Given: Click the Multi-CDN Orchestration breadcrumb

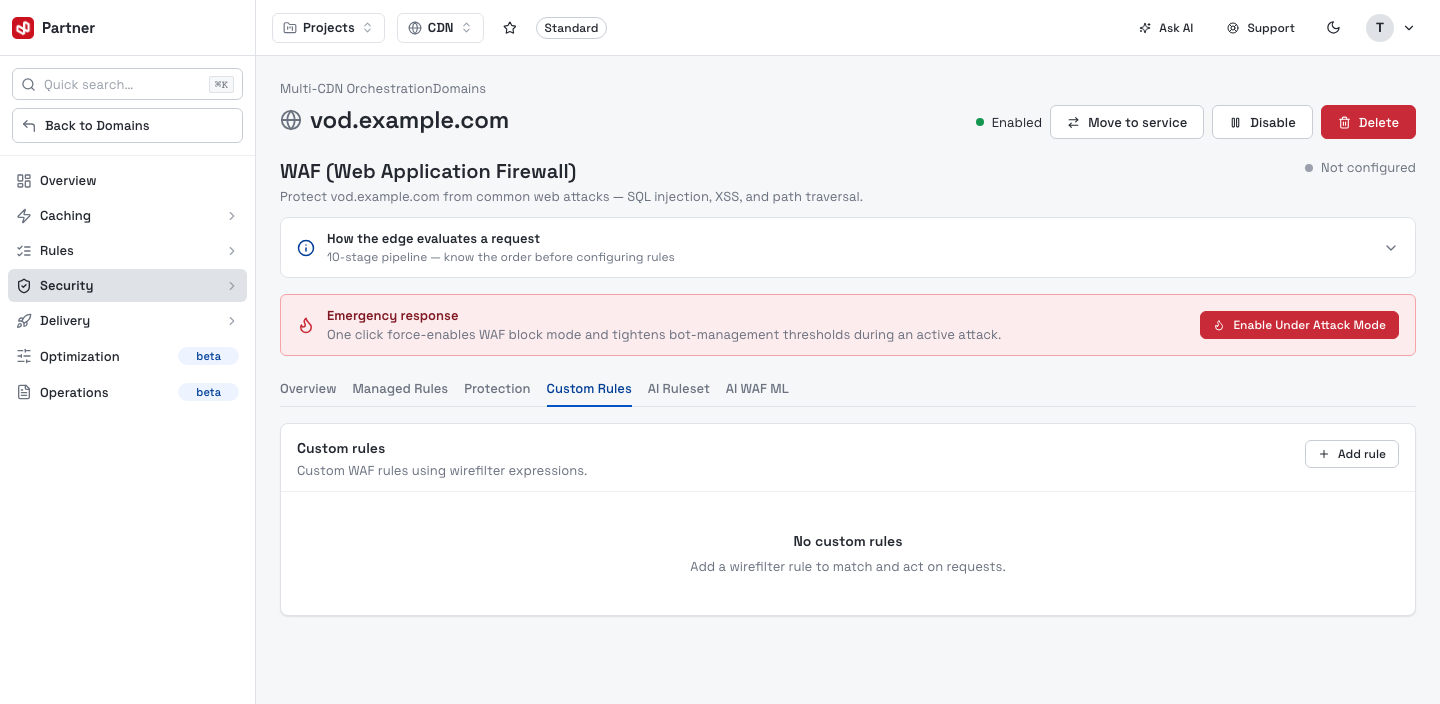Looking at the screenshot, I should click(356, 89).
